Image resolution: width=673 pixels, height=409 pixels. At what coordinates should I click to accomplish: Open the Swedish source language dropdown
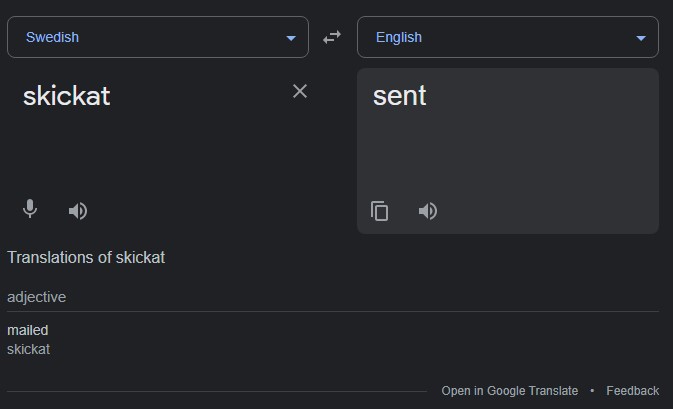(158, 37)
